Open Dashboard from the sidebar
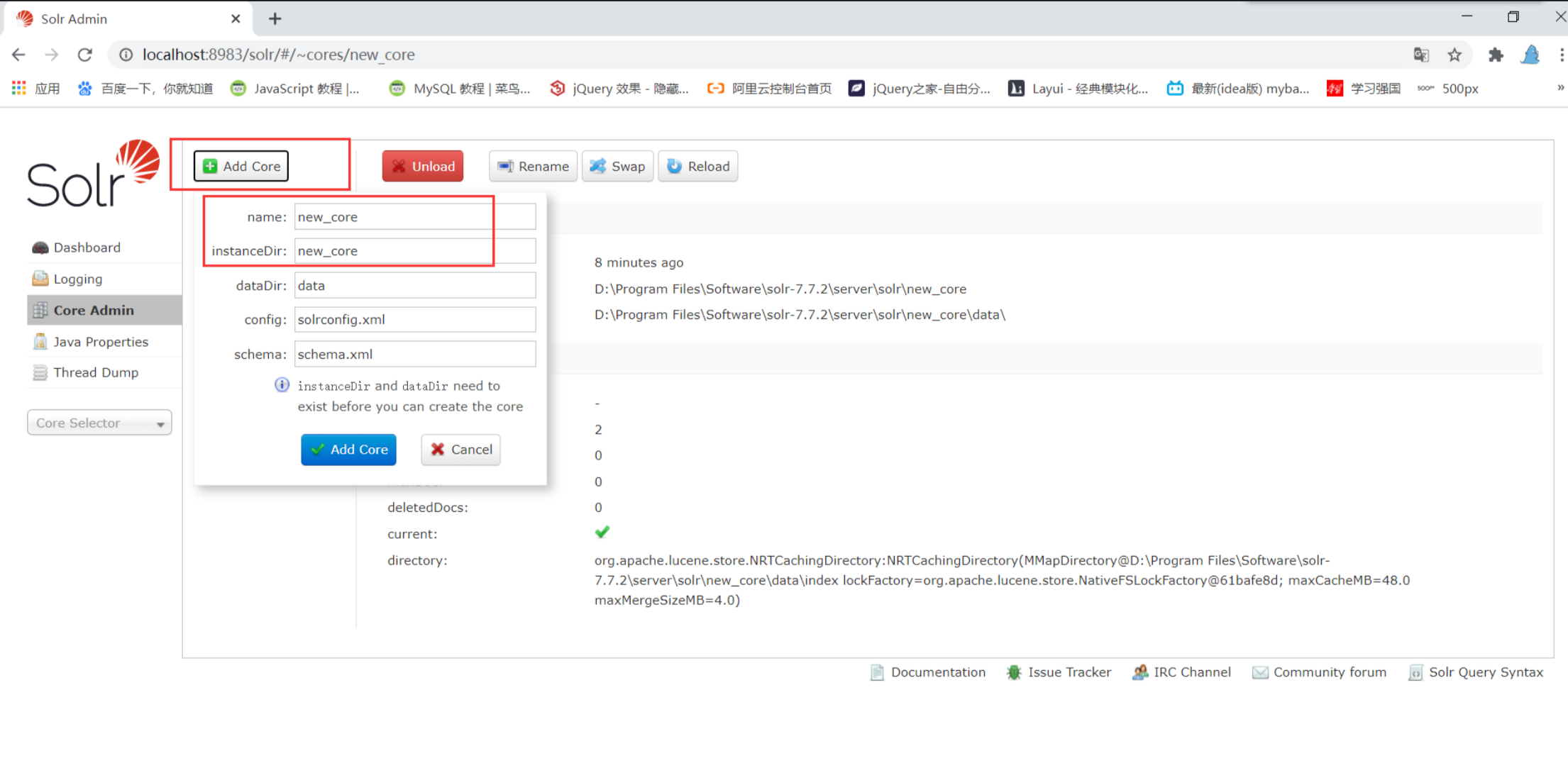Screen dimensions: 1568x773 [x=86, y=248]
